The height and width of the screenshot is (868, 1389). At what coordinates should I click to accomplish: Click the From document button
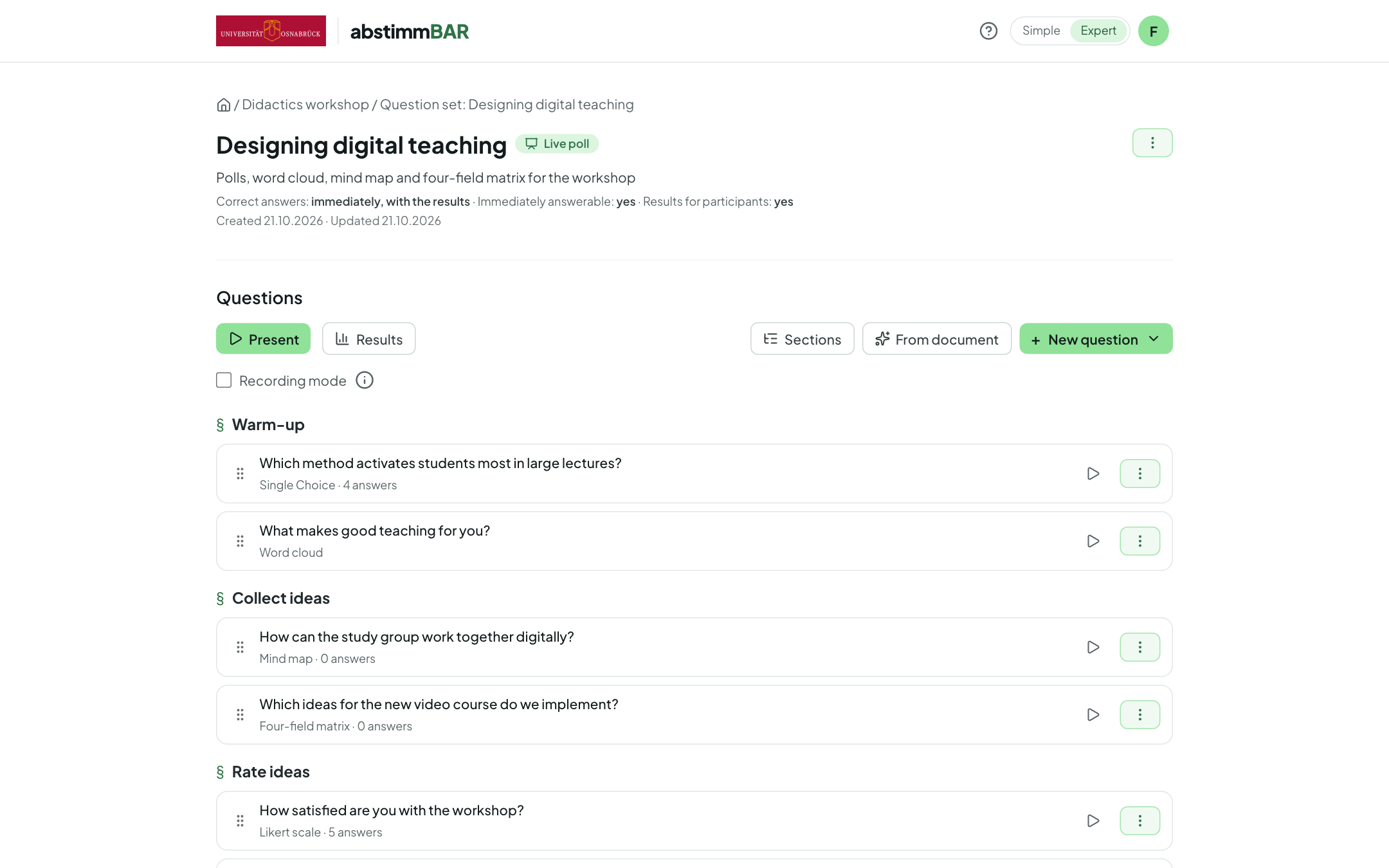coord(936,339)
